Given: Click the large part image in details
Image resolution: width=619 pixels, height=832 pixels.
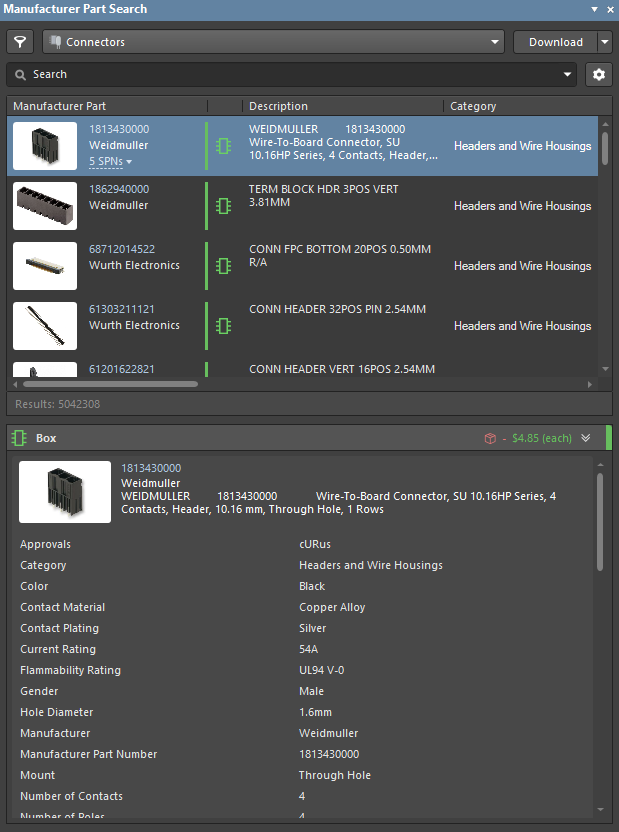Looking at the screenshot, I should pos(65,492).
